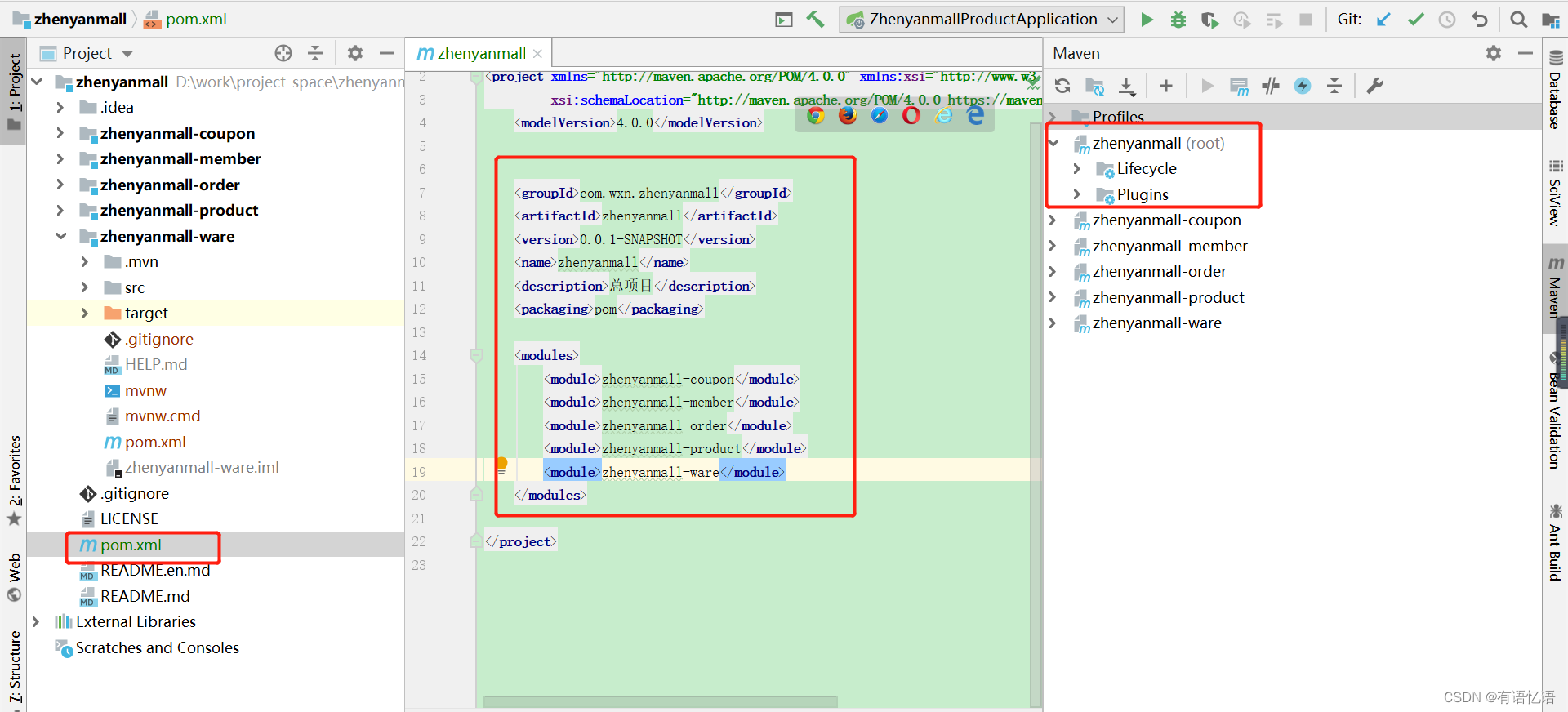Revert changes with undo arrow icon
Screen dimensions: 1568x712
point(1479,20)
